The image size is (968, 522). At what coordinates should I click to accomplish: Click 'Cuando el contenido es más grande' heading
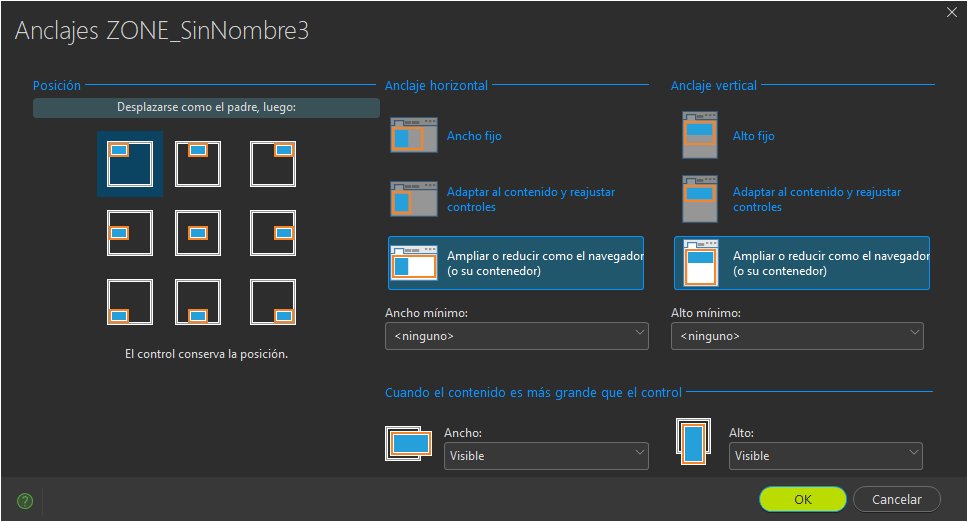[533, 392]
